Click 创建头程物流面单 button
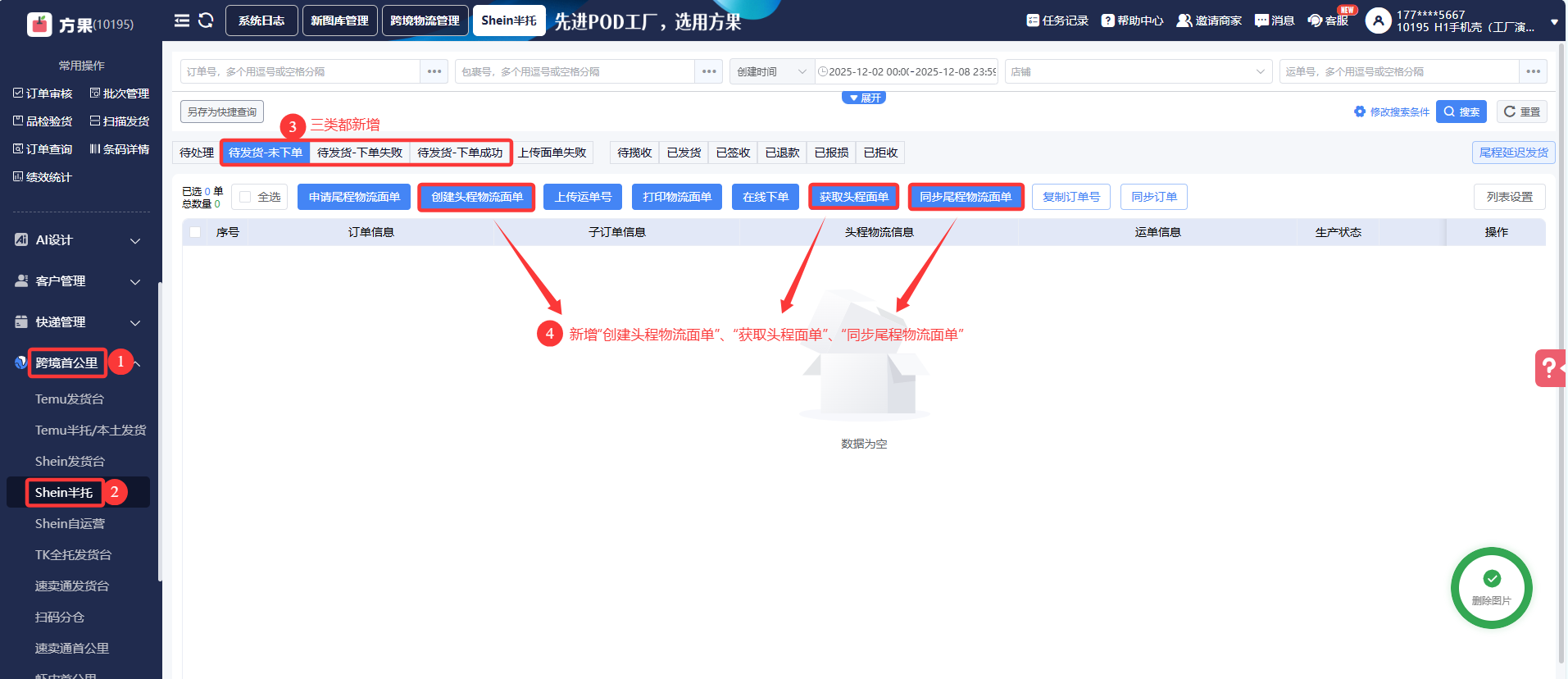1568x679 pixels. [477, 197]
